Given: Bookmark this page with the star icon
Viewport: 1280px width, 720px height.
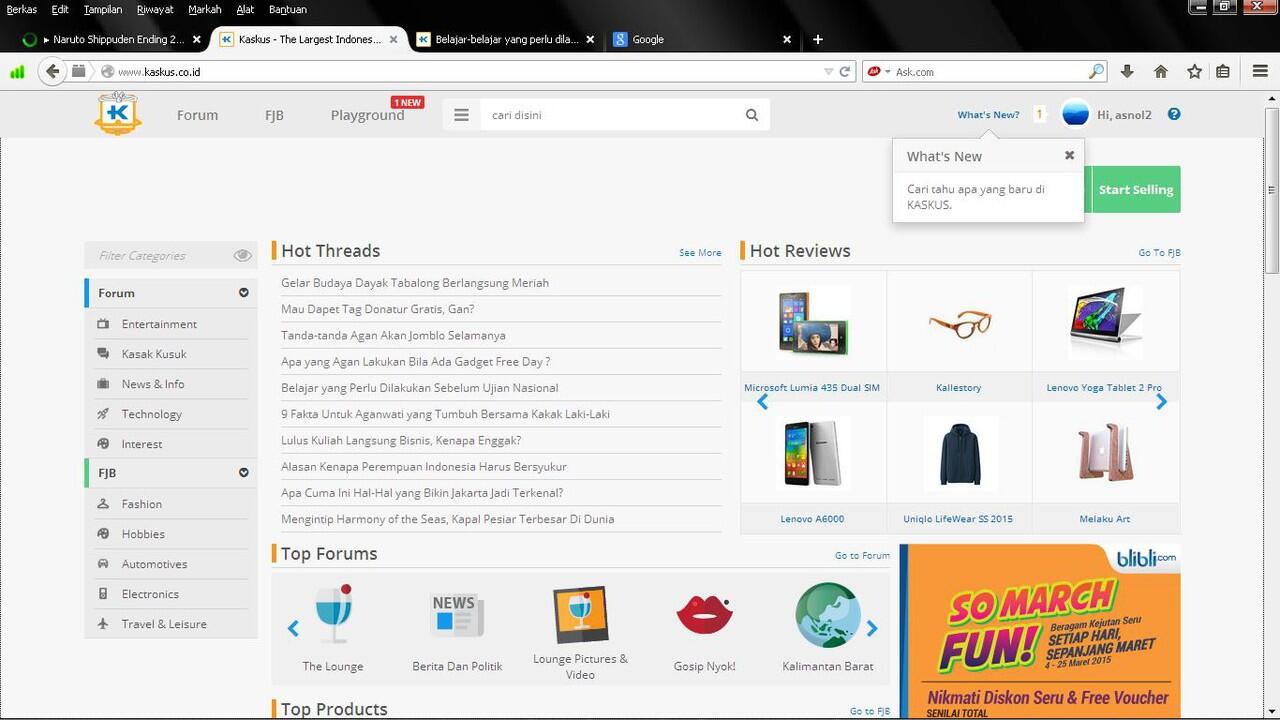Looking at the screenshot, I should pos(1194,71).
